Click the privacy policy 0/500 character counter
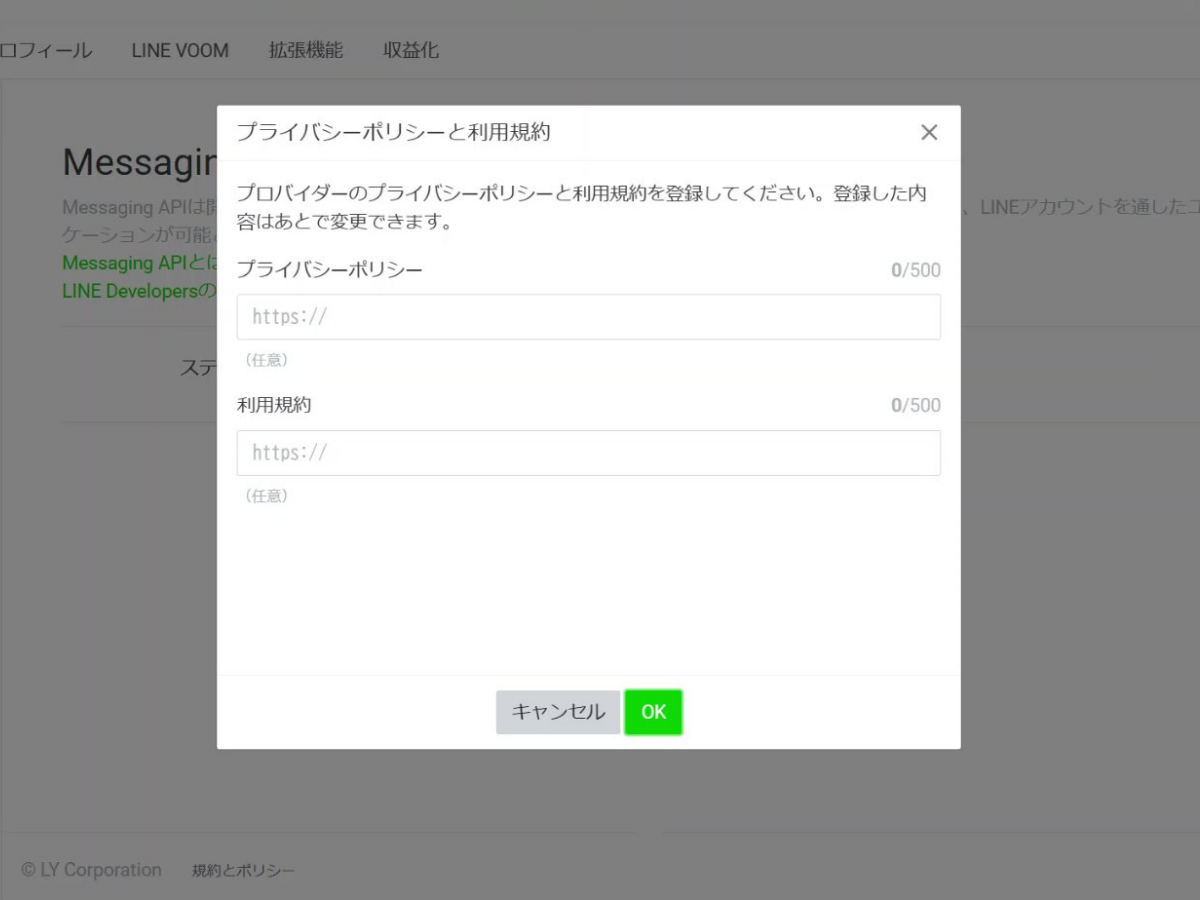Image resolution: width=1200 pixels, height=900 pixels. pos(915,270)
